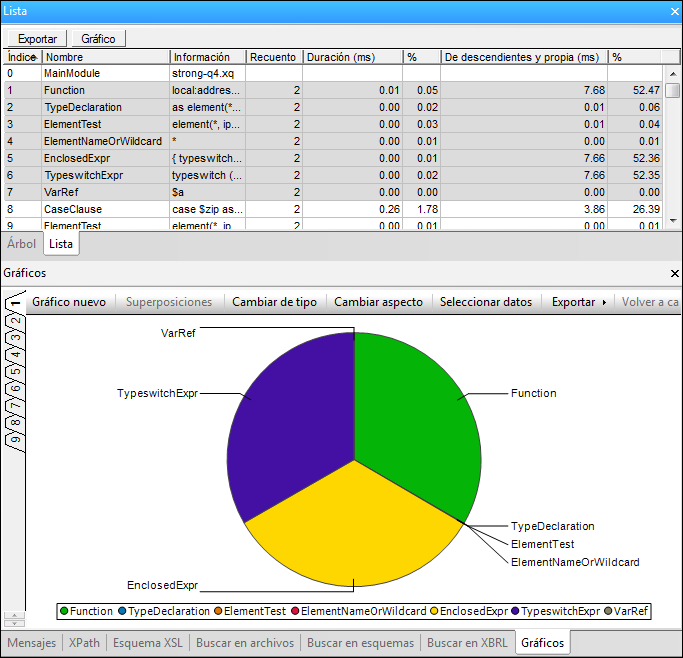
Task: Switch to chart tab 5
Action: 16,373
